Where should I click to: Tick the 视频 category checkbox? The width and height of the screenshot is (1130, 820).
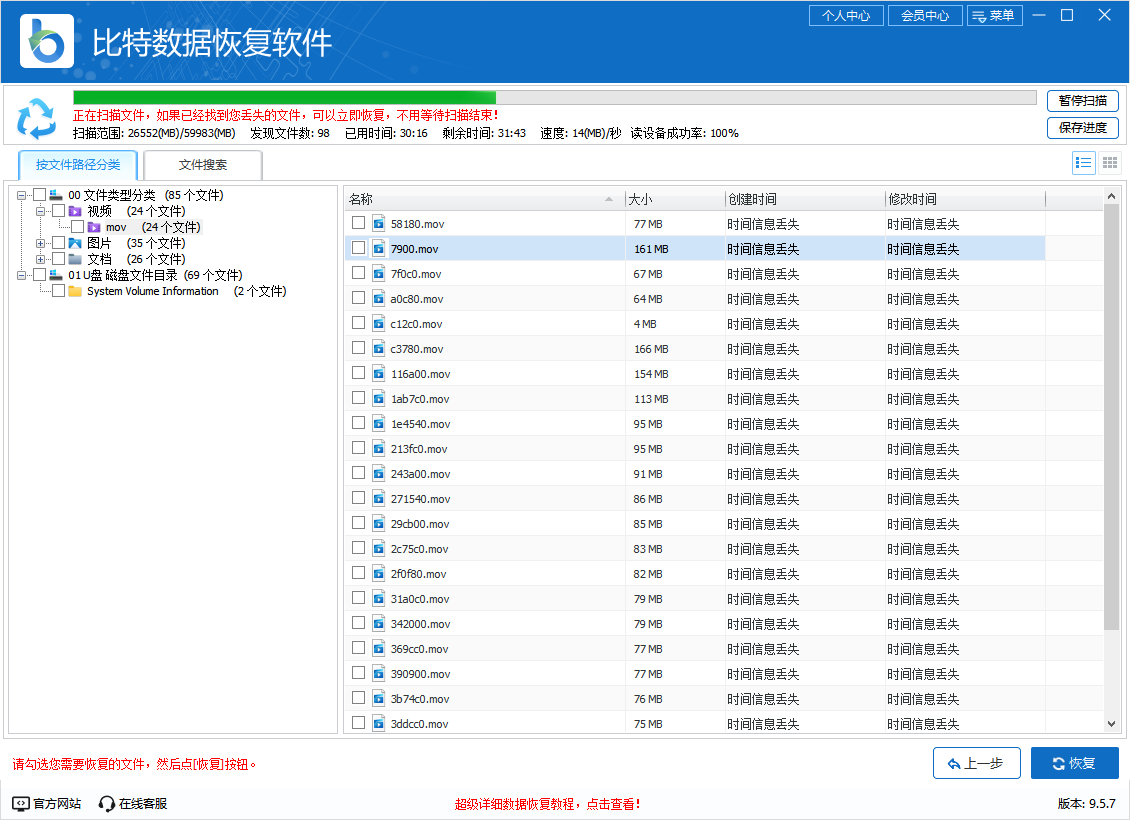59,210
